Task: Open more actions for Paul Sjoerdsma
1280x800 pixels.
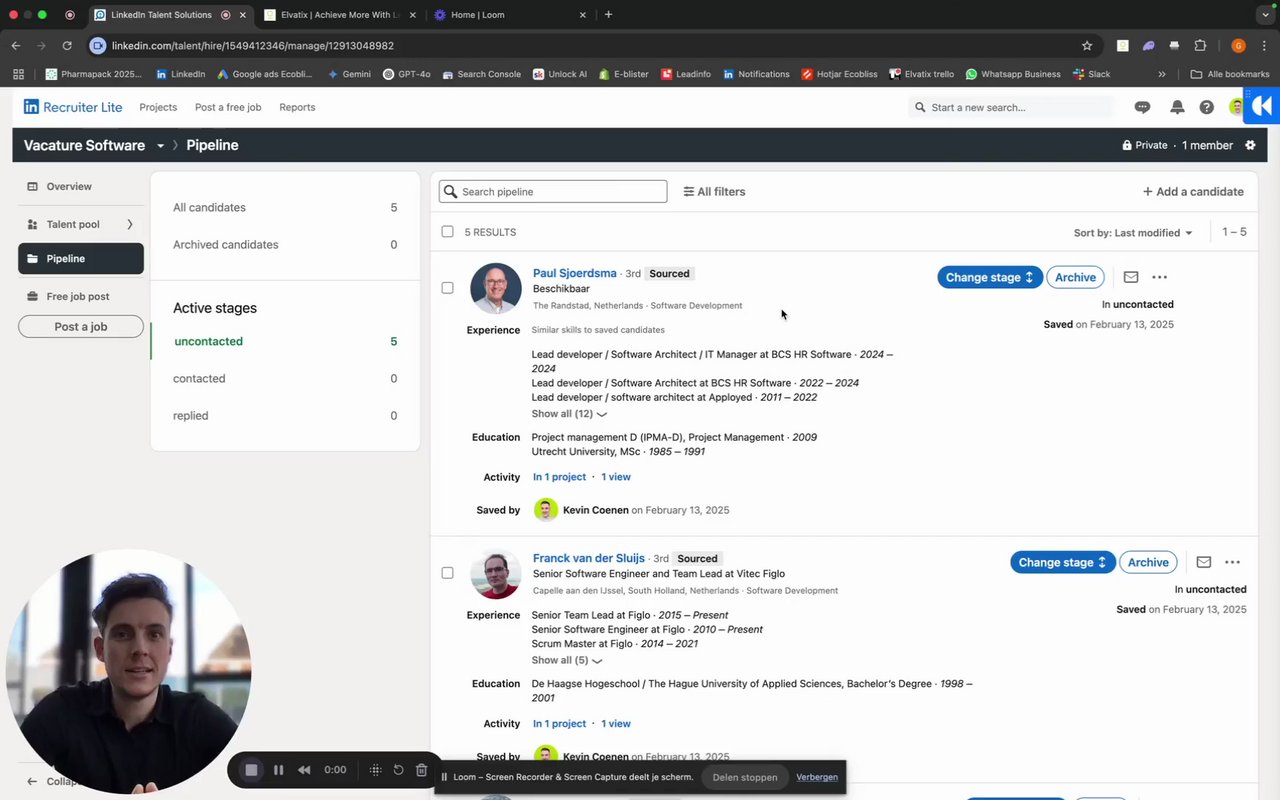Action: click(1159, 277)
